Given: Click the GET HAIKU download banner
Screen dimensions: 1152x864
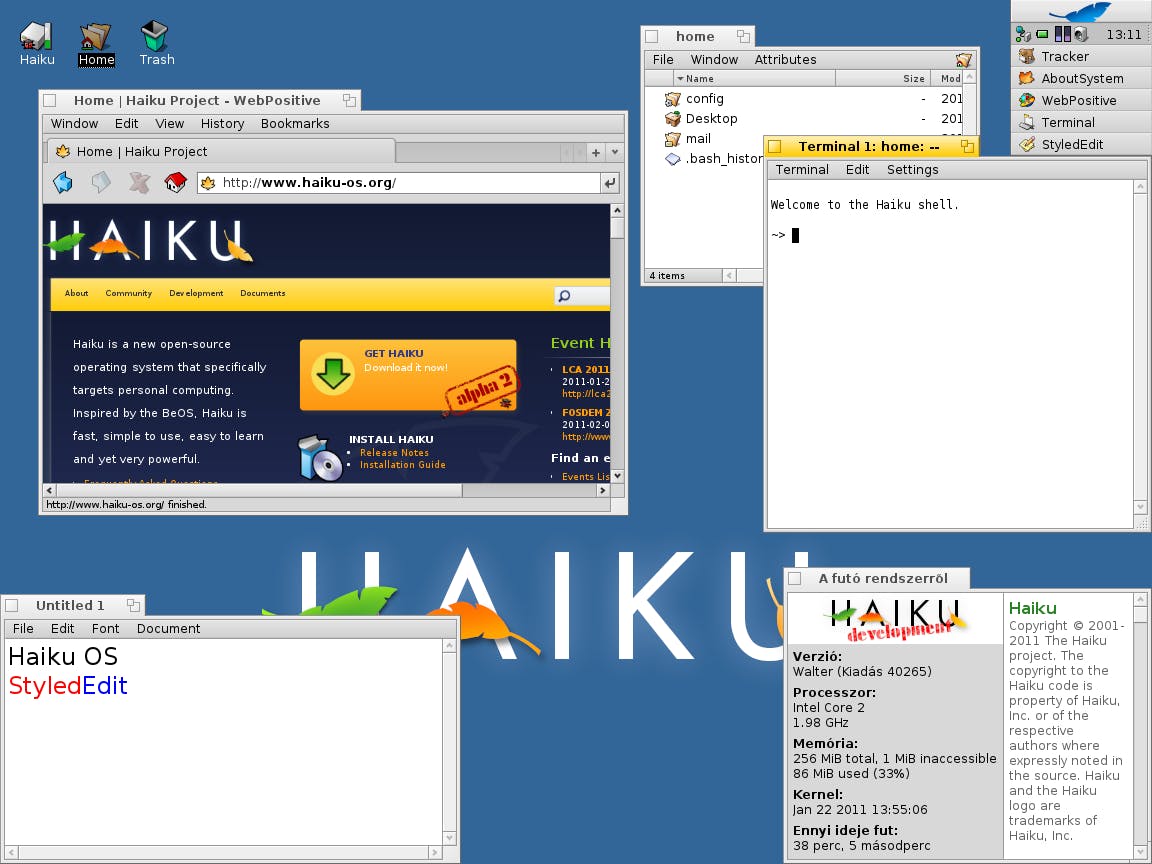Looking at the screenshot, I should click(x=408, y=375).
